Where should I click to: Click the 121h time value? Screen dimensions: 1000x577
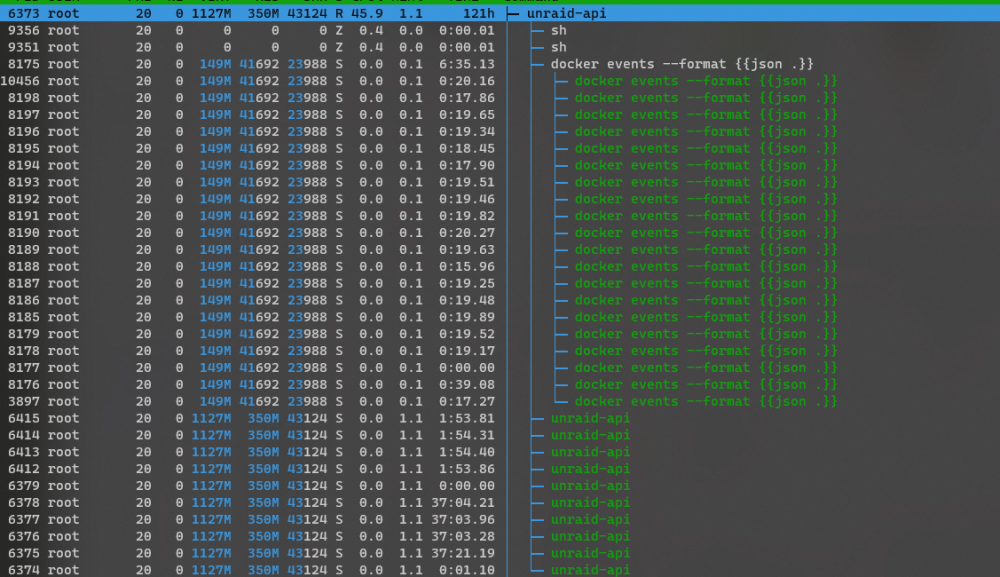pos(478,13)
